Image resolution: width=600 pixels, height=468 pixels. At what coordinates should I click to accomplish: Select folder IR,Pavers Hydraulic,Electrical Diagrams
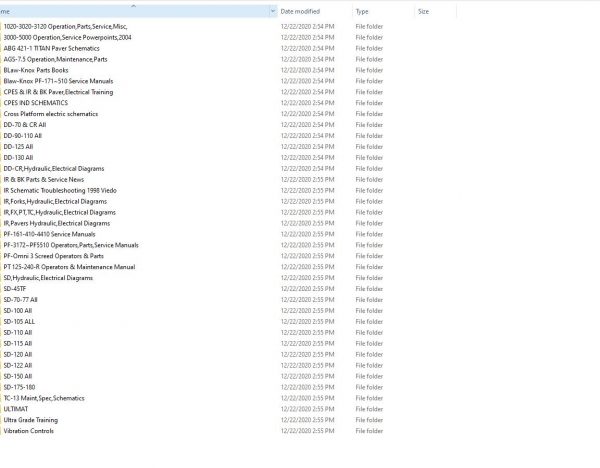tap(57, 223)
